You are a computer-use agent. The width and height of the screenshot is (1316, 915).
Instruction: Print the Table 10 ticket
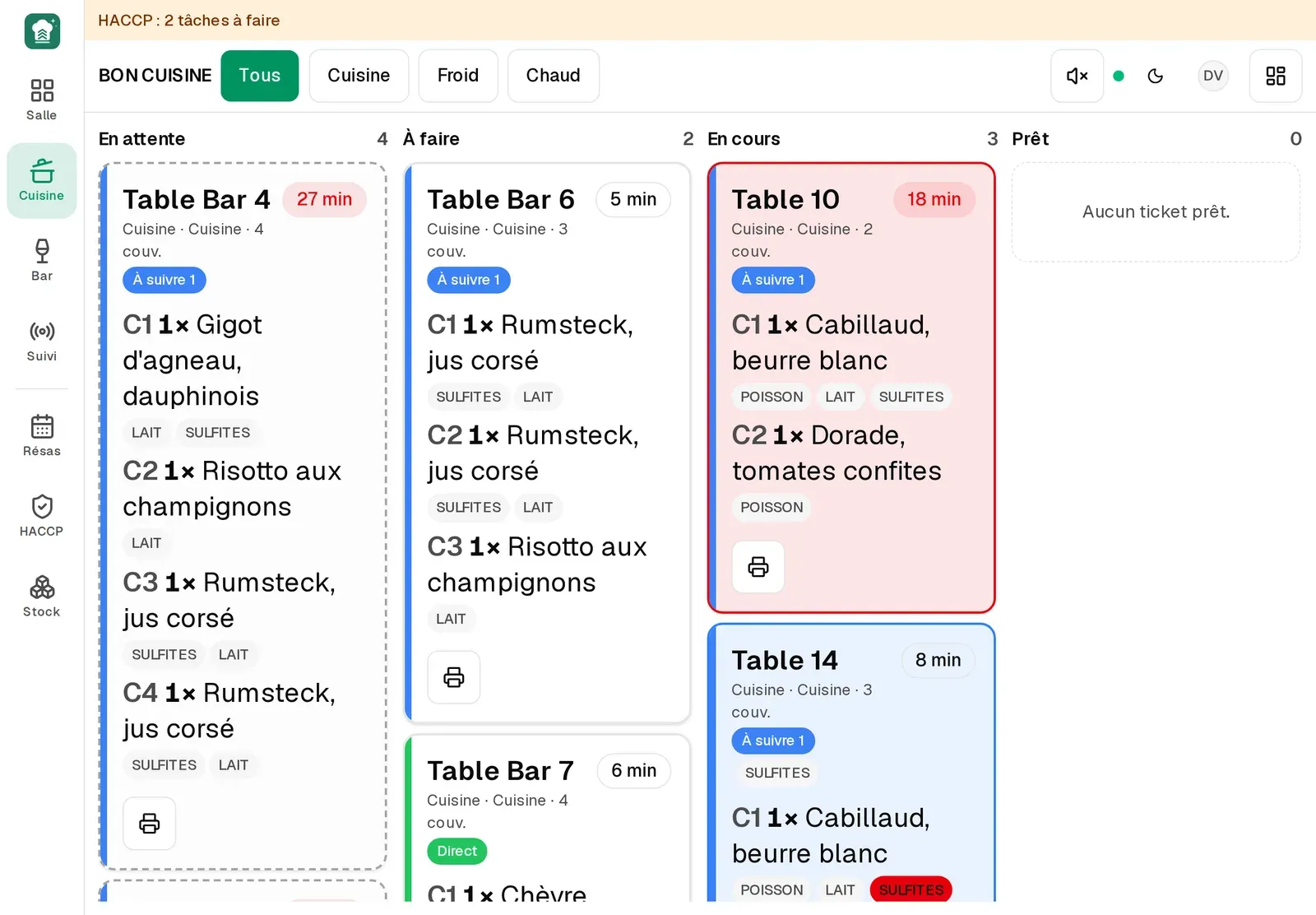[758, 566]
